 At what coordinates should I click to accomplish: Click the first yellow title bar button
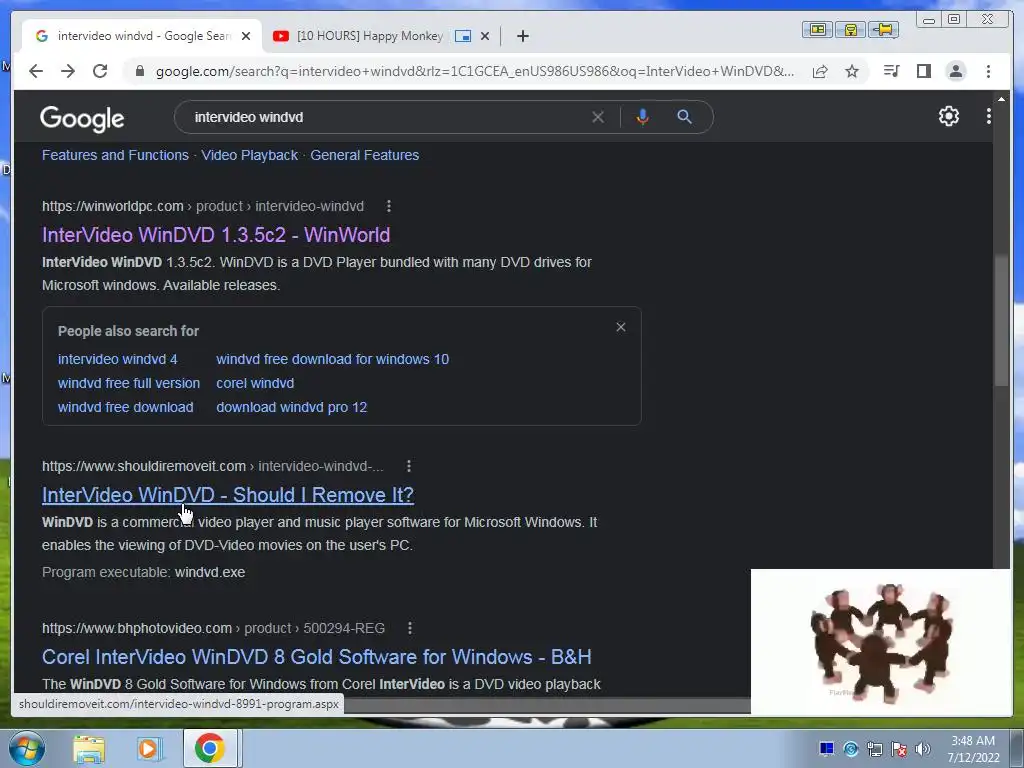pyautogui.click(x=817, y=29)
